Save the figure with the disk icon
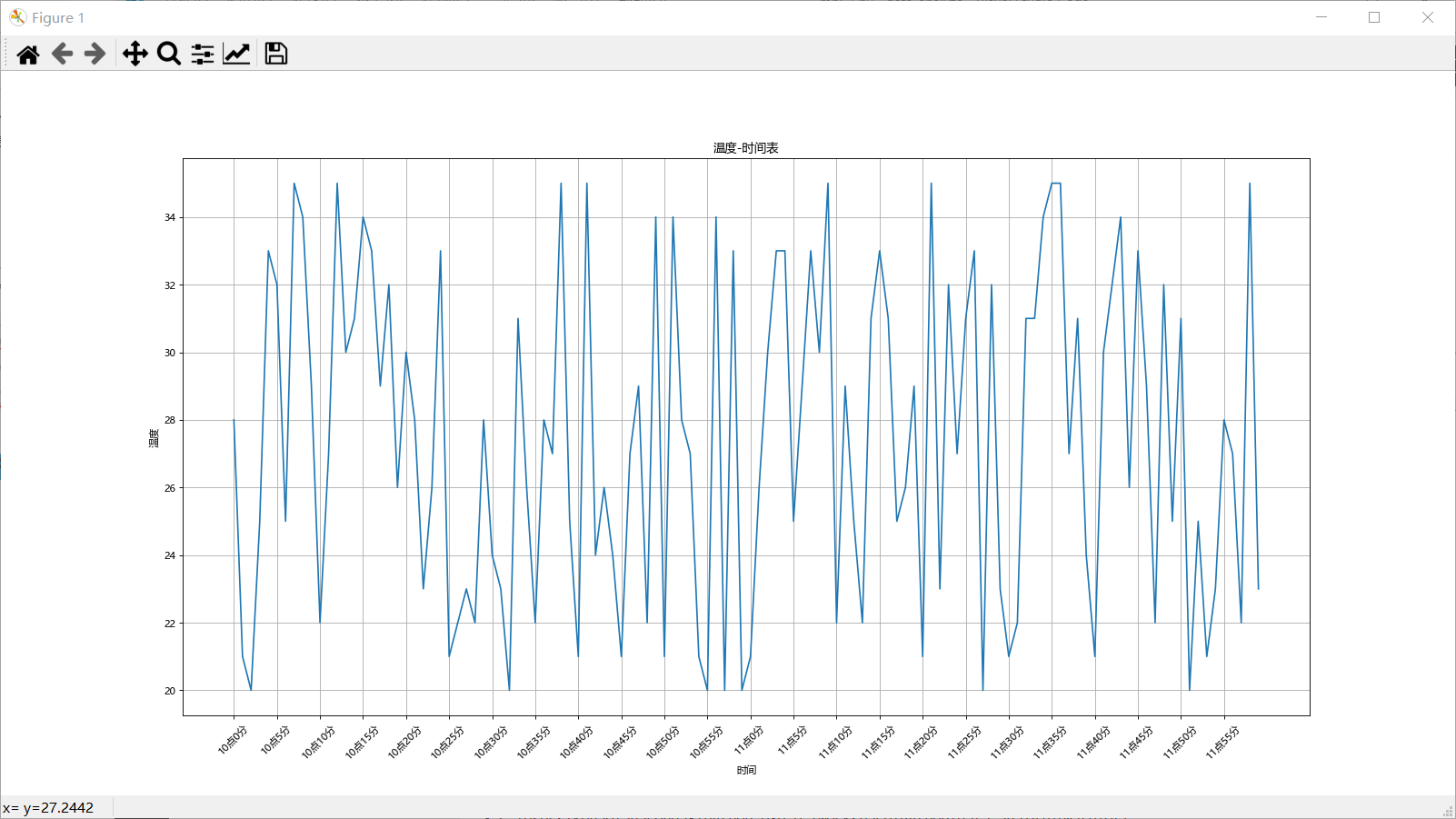1456x819 pixels. [x=276, y=55]
